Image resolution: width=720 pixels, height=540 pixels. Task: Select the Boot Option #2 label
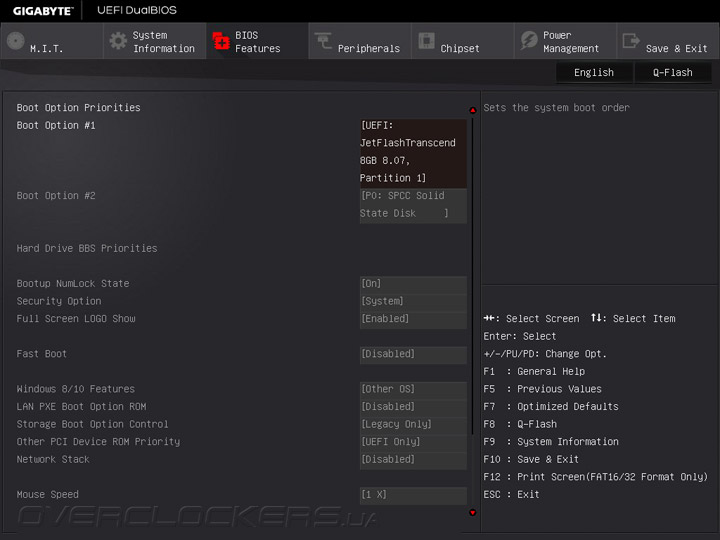[x=56, y=196]
